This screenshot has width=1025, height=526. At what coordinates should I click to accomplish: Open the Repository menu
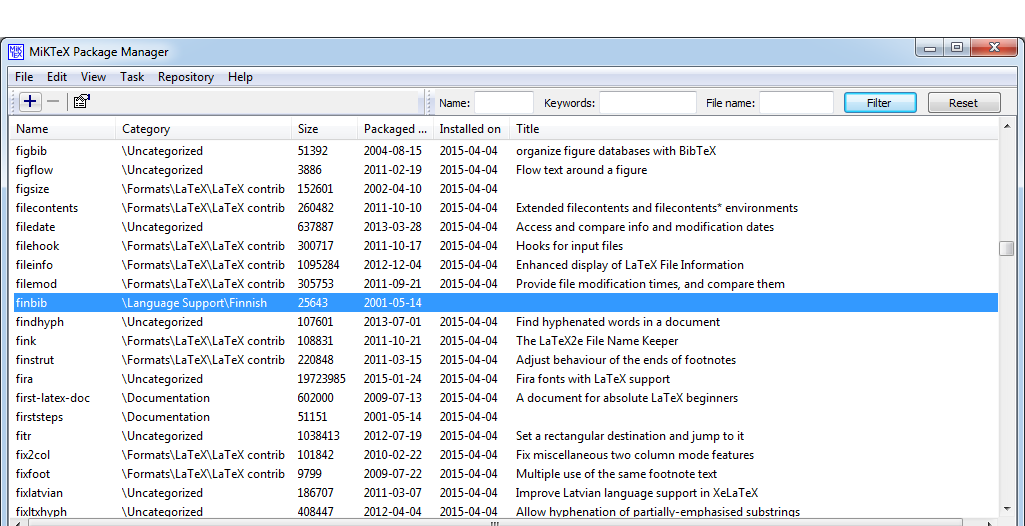click(186, 77)
